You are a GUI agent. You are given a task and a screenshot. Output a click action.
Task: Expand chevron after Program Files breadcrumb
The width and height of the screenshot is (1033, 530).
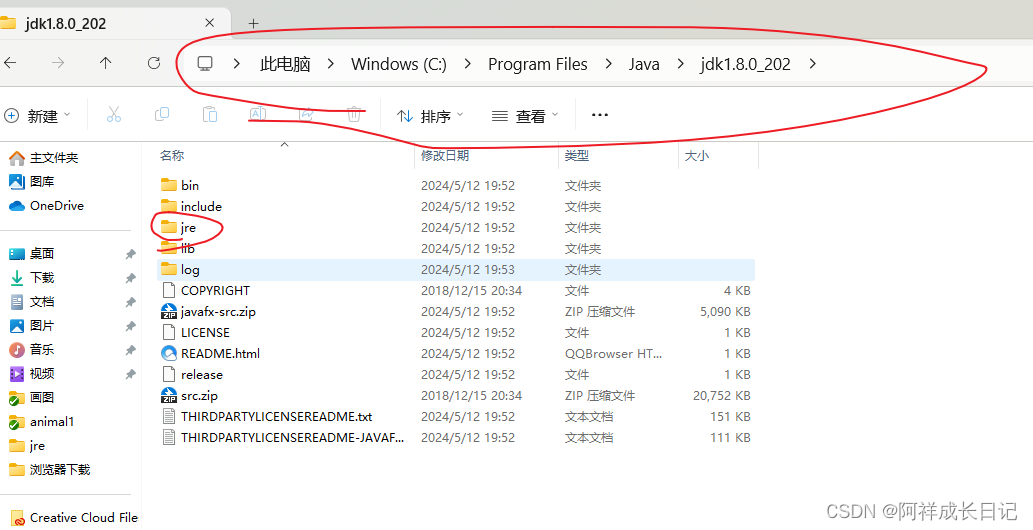click(608, 64)
